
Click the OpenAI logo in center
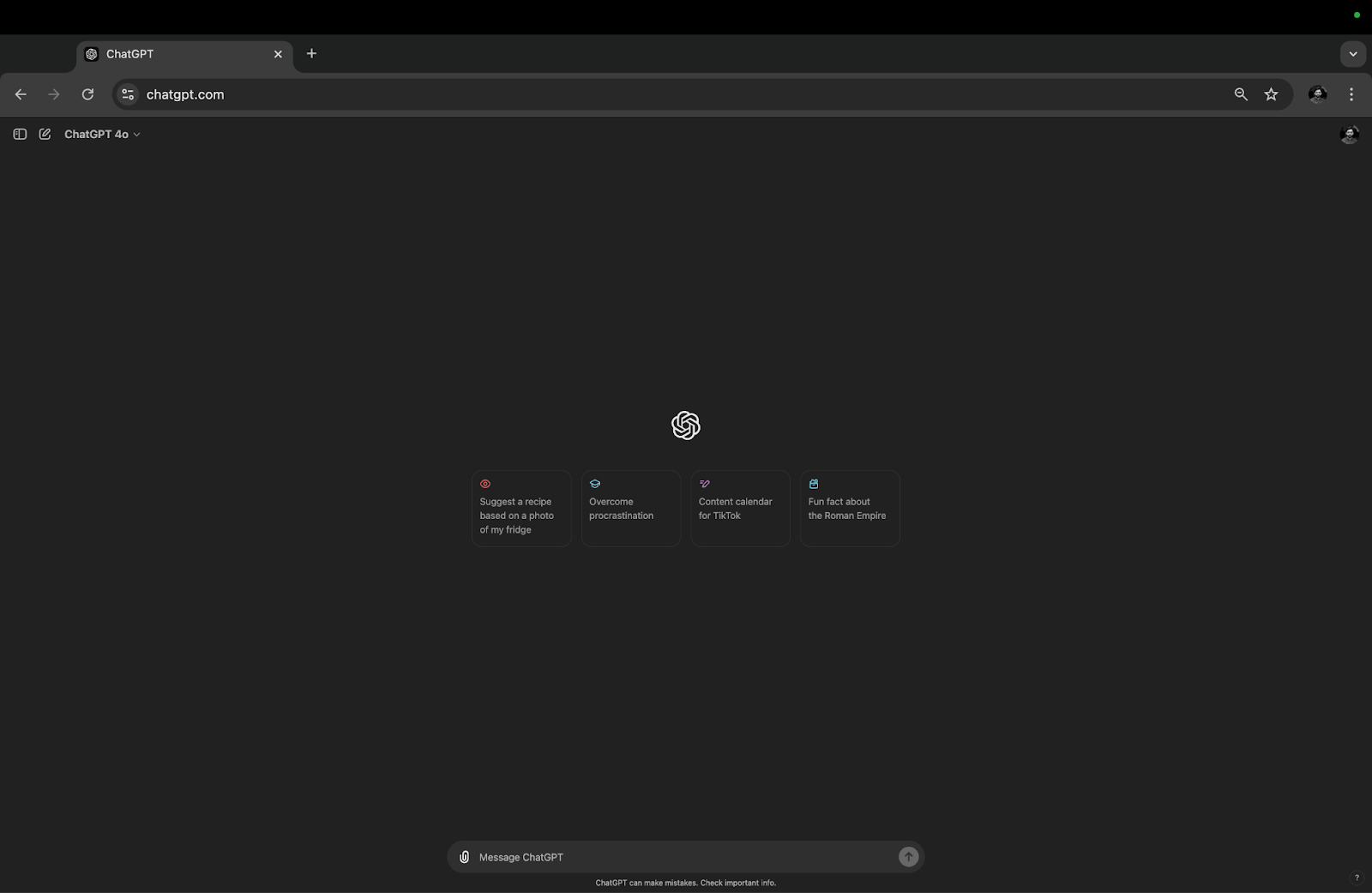(686, 425)
